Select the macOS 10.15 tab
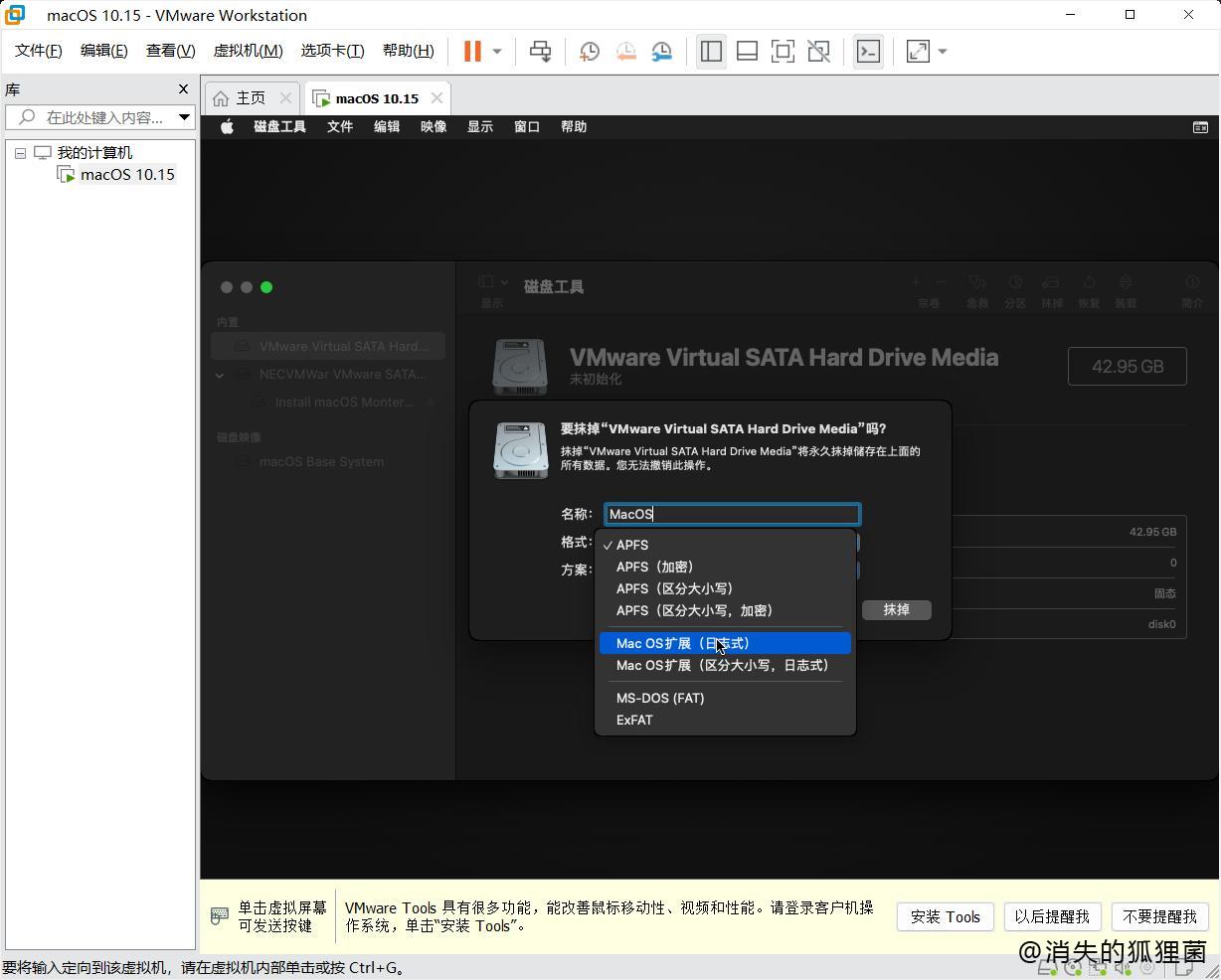Viewport: 1221px width, 980px height. point(377,98)
